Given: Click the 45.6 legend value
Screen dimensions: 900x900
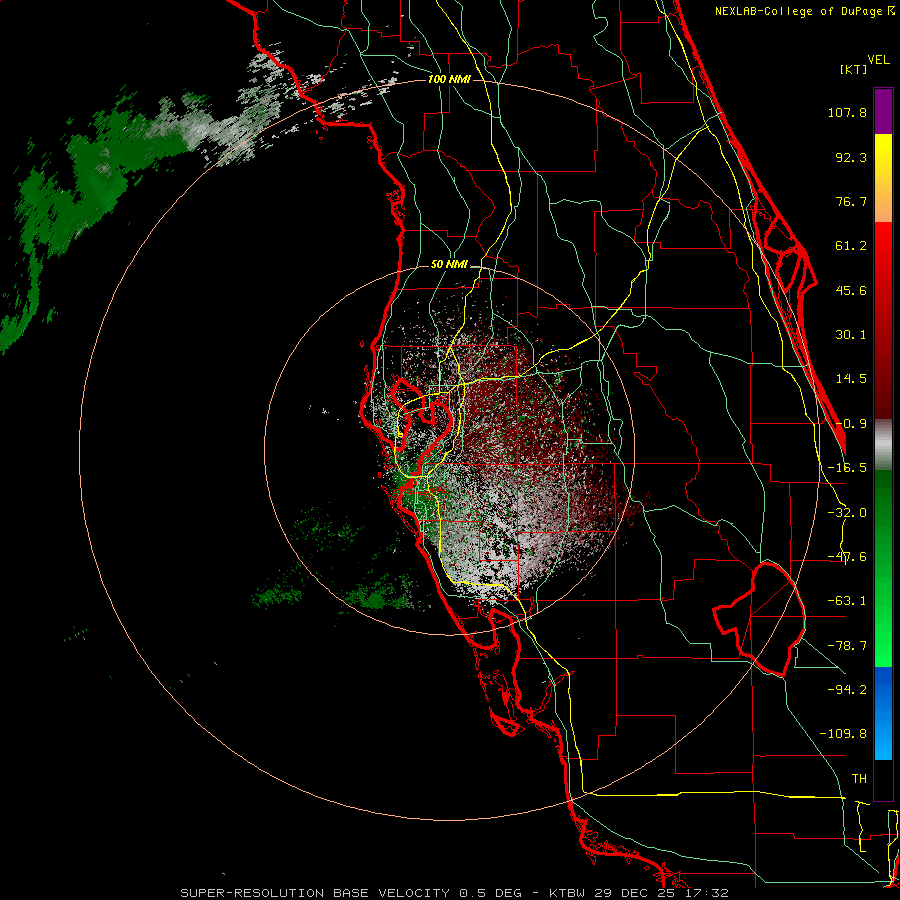Looking at the screenshot, I should [851, 290].
